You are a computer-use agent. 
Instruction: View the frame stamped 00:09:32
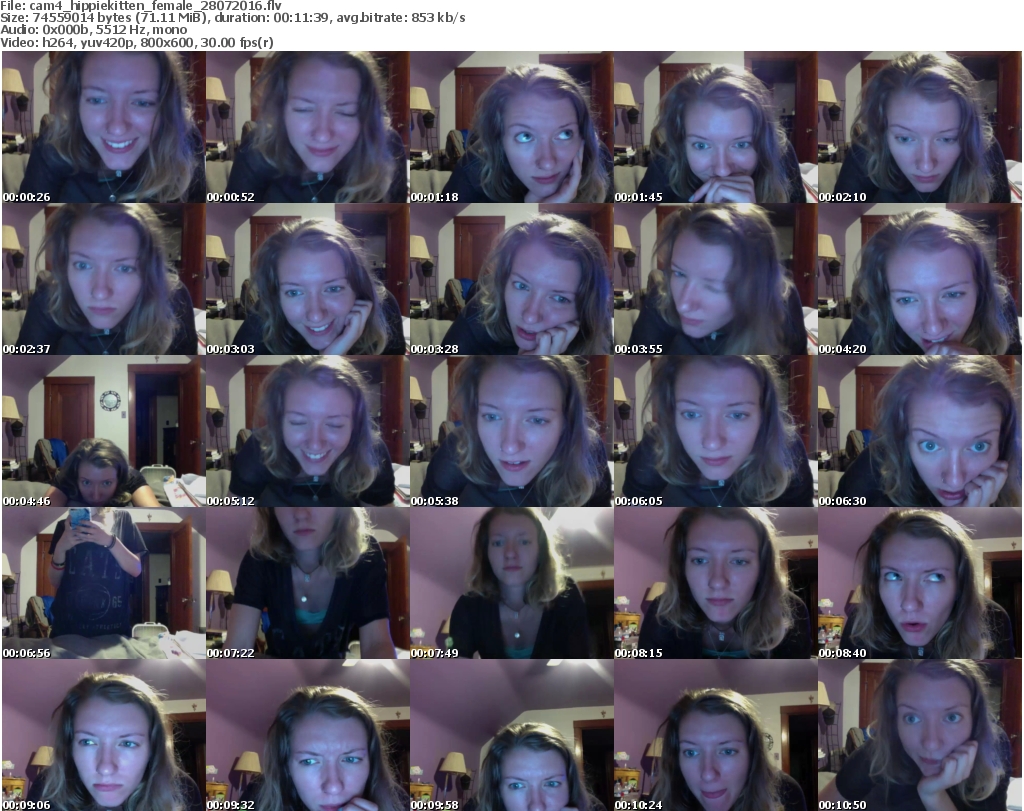click(x=308, y=735)
